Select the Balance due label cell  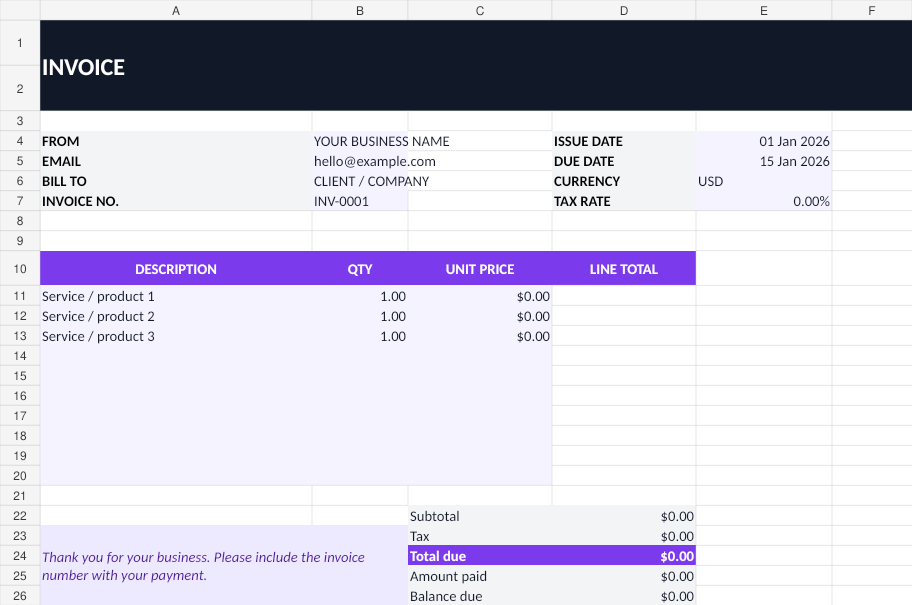point(480,596)
